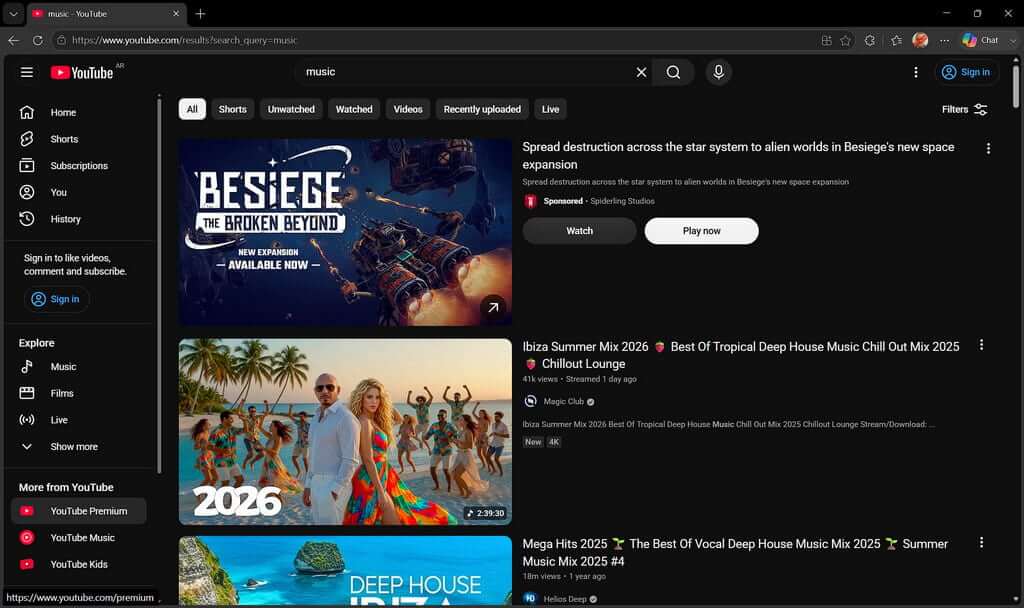The image size is (1024, 608).
Task: Open Besiege ad title link
Action: point(738,155)
